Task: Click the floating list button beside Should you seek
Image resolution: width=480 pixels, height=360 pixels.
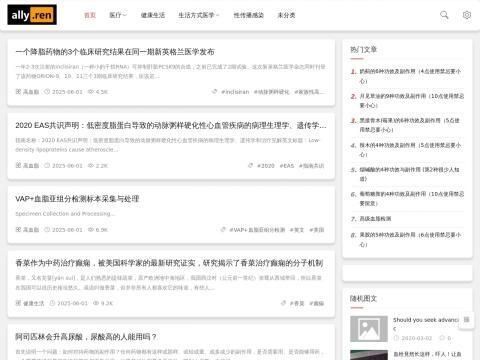Action: (x=466, y=320)
